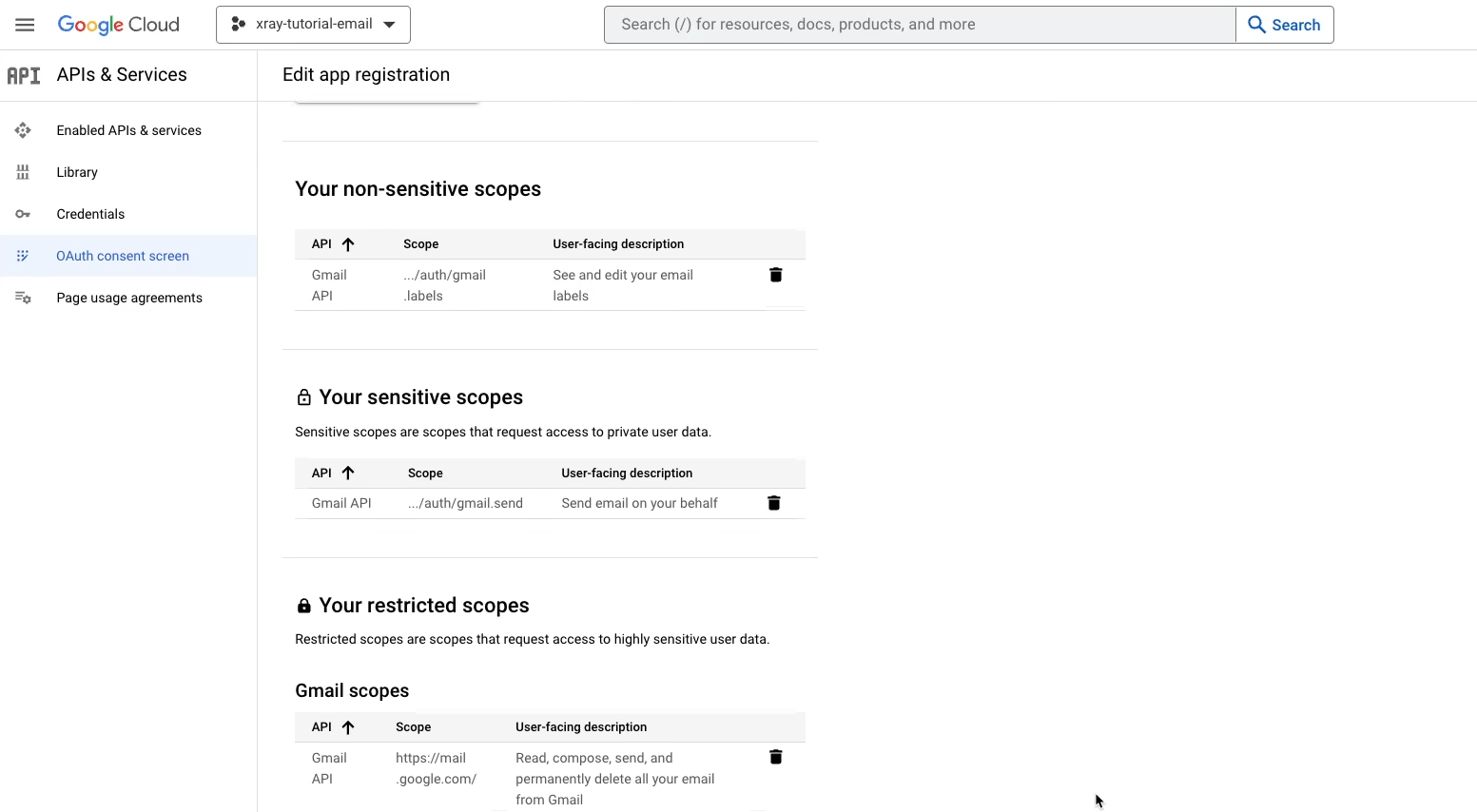Delete the mail.google.com restricted scope
The image size is (1477, 812).
click(776, 757)
